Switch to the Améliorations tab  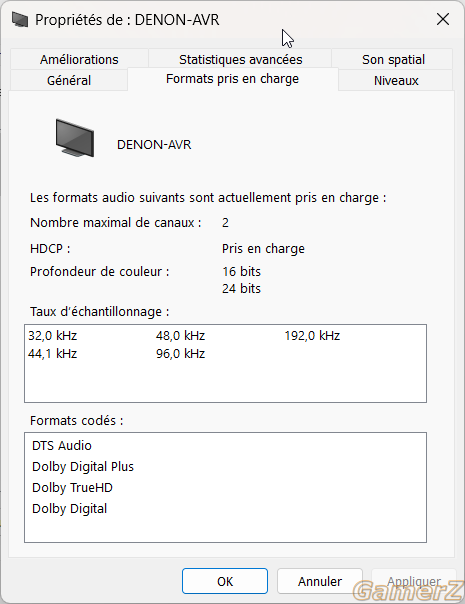[x=79, y=59]
